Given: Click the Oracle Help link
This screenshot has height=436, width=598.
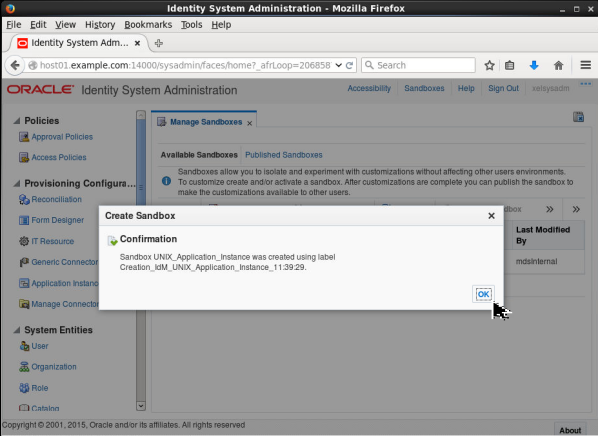Looking at the screenshot, I should [x=466, y=88].
